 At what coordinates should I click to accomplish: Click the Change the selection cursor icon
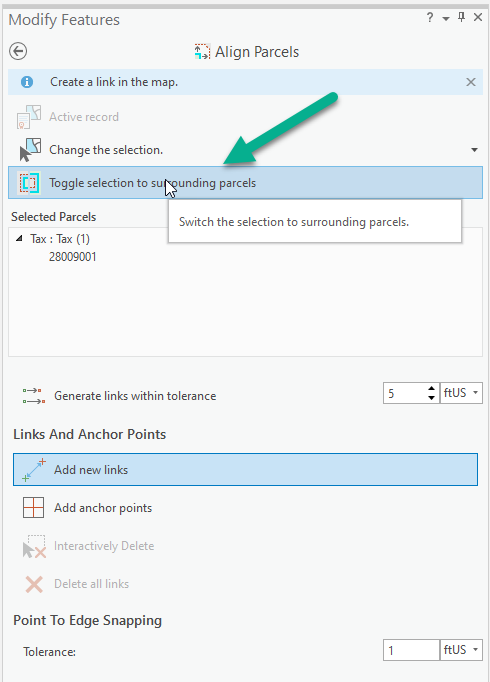29,150
